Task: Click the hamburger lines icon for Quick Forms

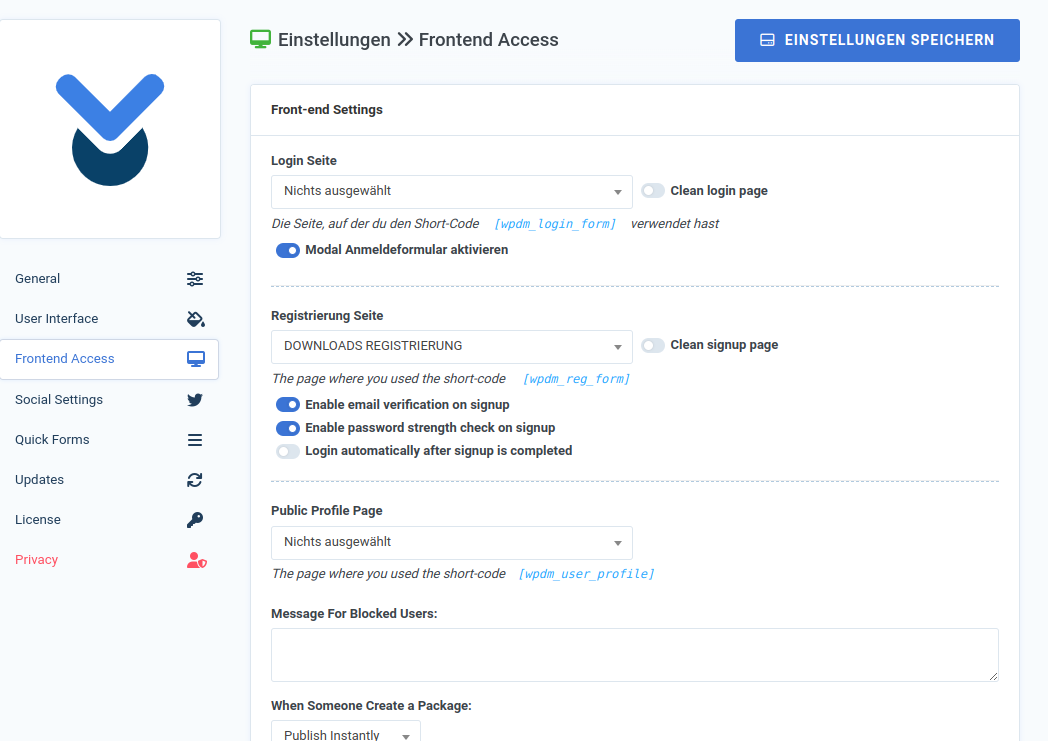Action: 195,440
